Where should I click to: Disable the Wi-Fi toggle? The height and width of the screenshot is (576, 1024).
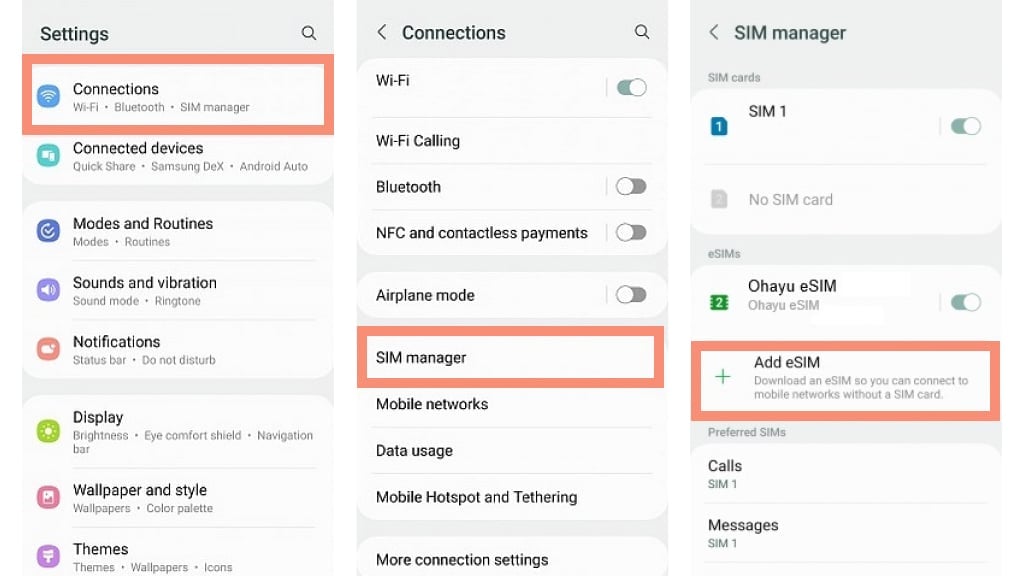point(630,88)
